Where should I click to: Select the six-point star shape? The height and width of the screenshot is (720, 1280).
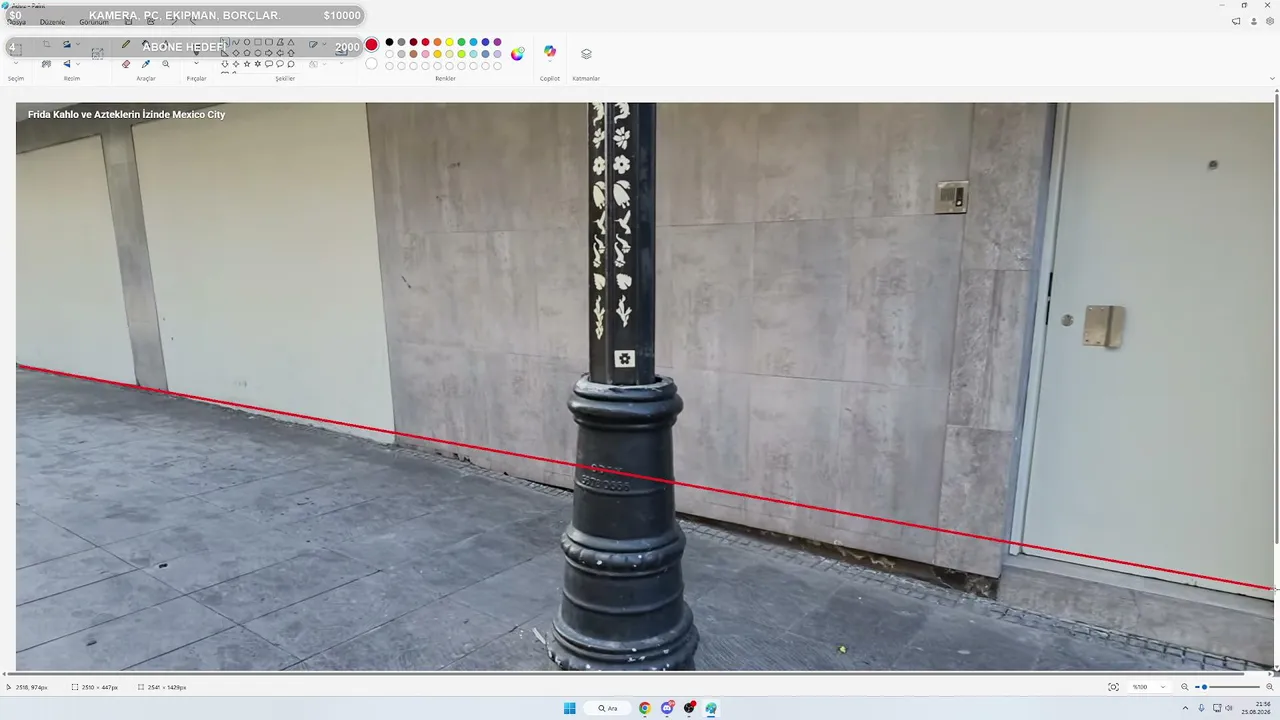click(x=258, y=64)
